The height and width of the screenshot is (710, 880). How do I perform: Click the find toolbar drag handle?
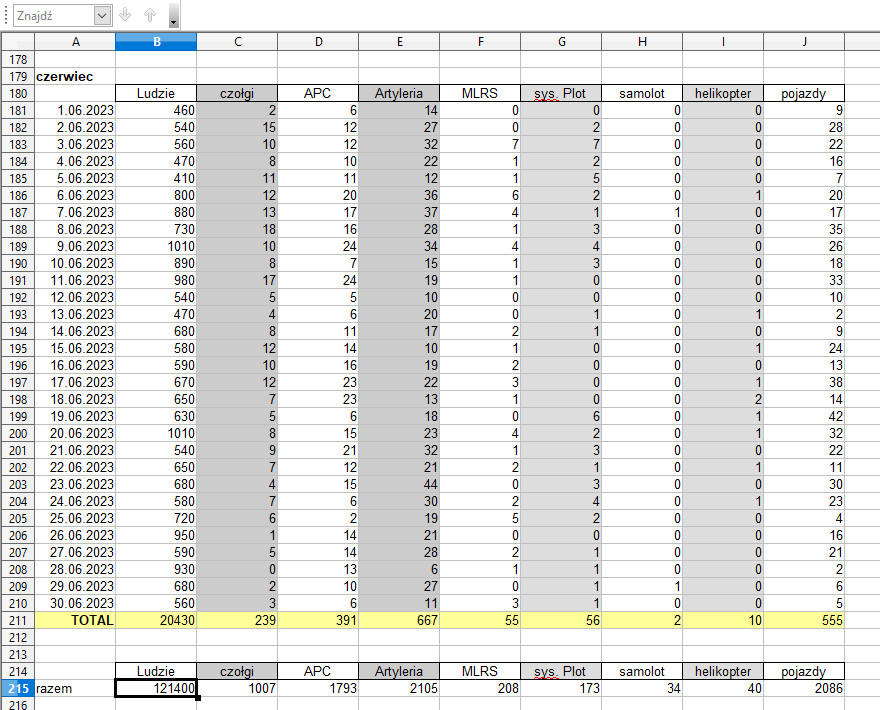coord(6,16)
